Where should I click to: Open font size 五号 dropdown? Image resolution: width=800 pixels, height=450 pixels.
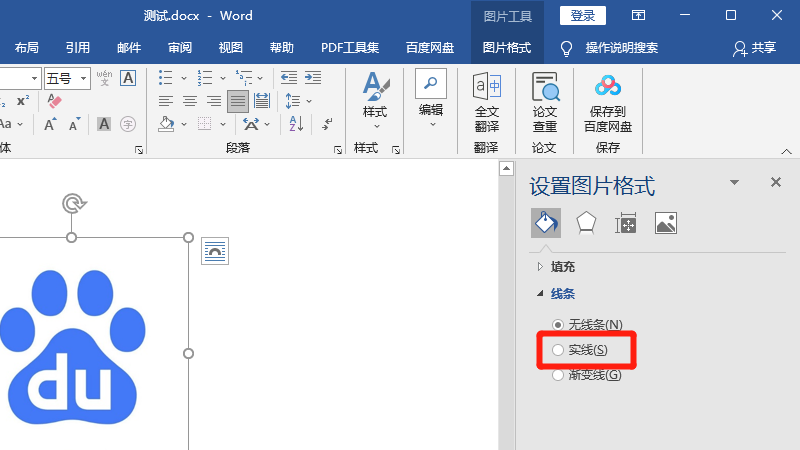(83, 79)
